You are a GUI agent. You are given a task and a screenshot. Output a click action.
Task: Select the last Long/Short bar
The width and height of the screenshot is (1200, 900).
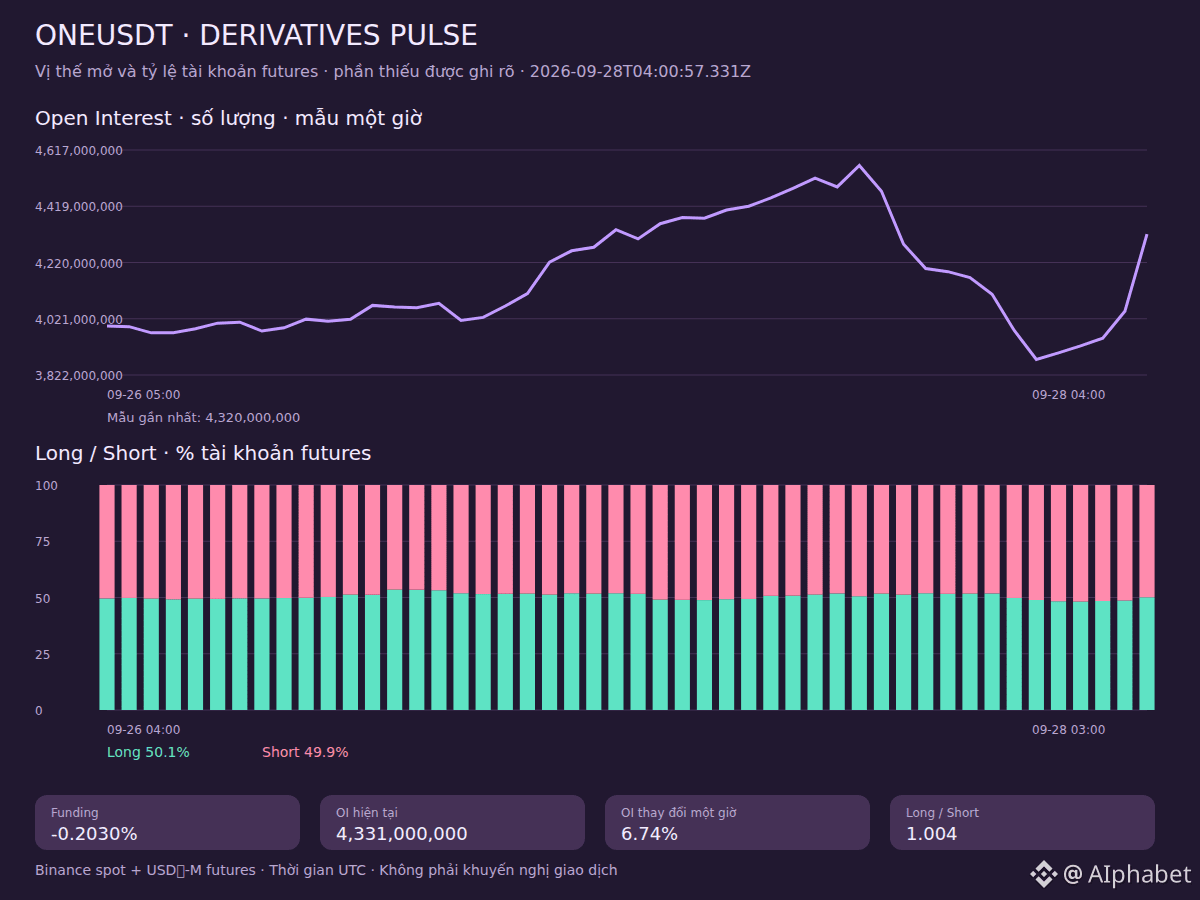1147,597
